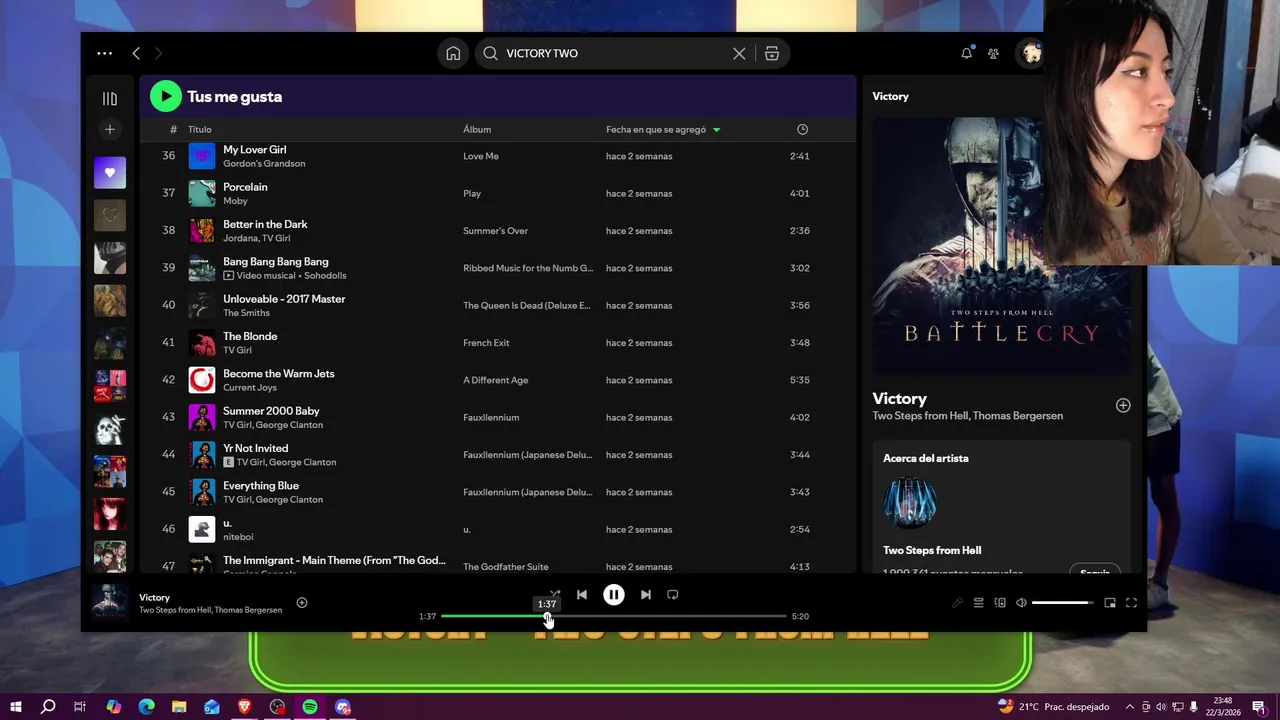1280x720 pixels.
Task: Open album The Godfather Suite
Action: 505,567
